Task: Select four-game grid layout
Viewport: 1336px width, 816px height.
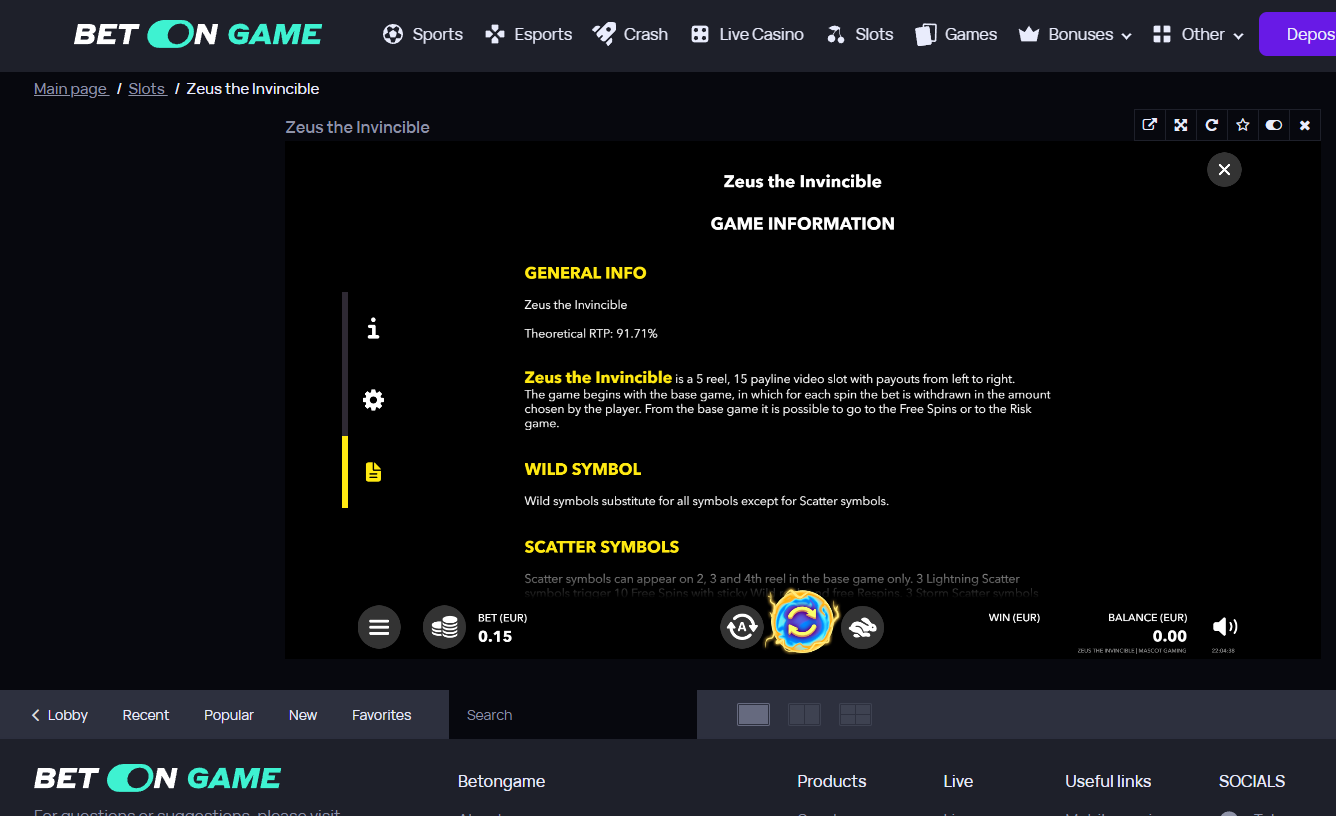Action: pos(855,714)
